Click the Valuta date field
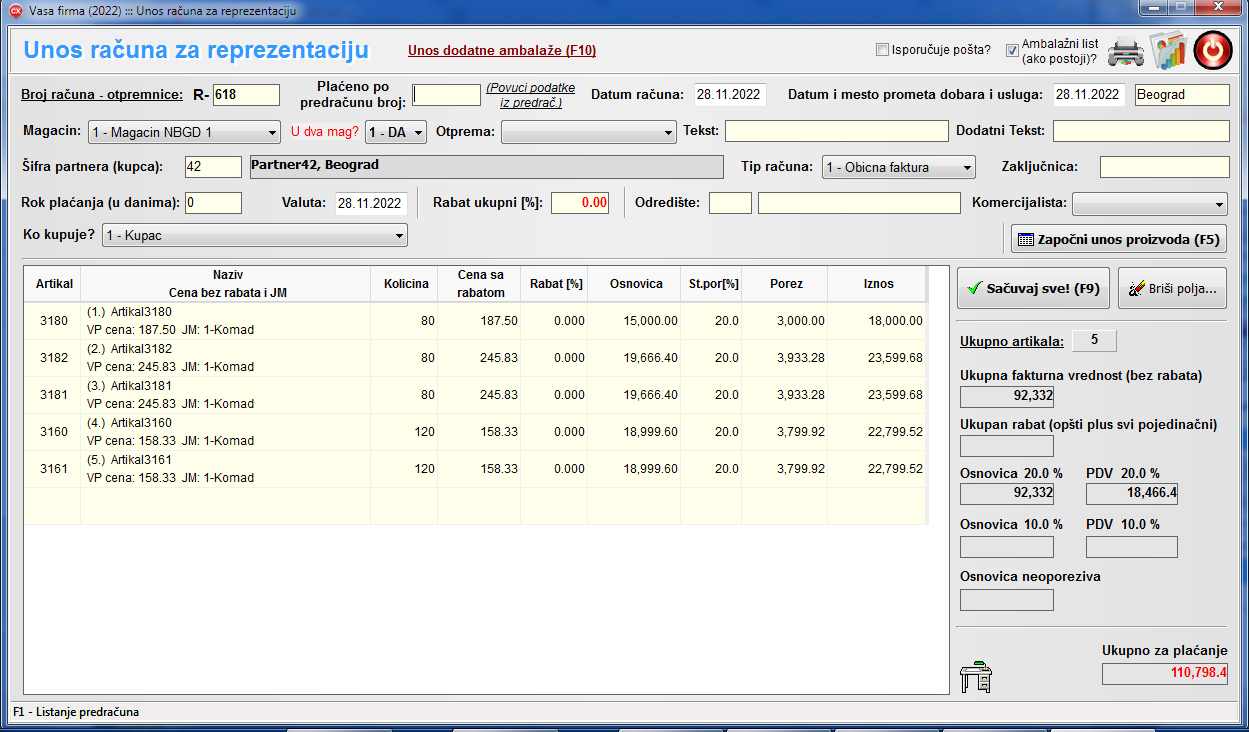Screen dimensions: 1249x732 pos(371,203)
